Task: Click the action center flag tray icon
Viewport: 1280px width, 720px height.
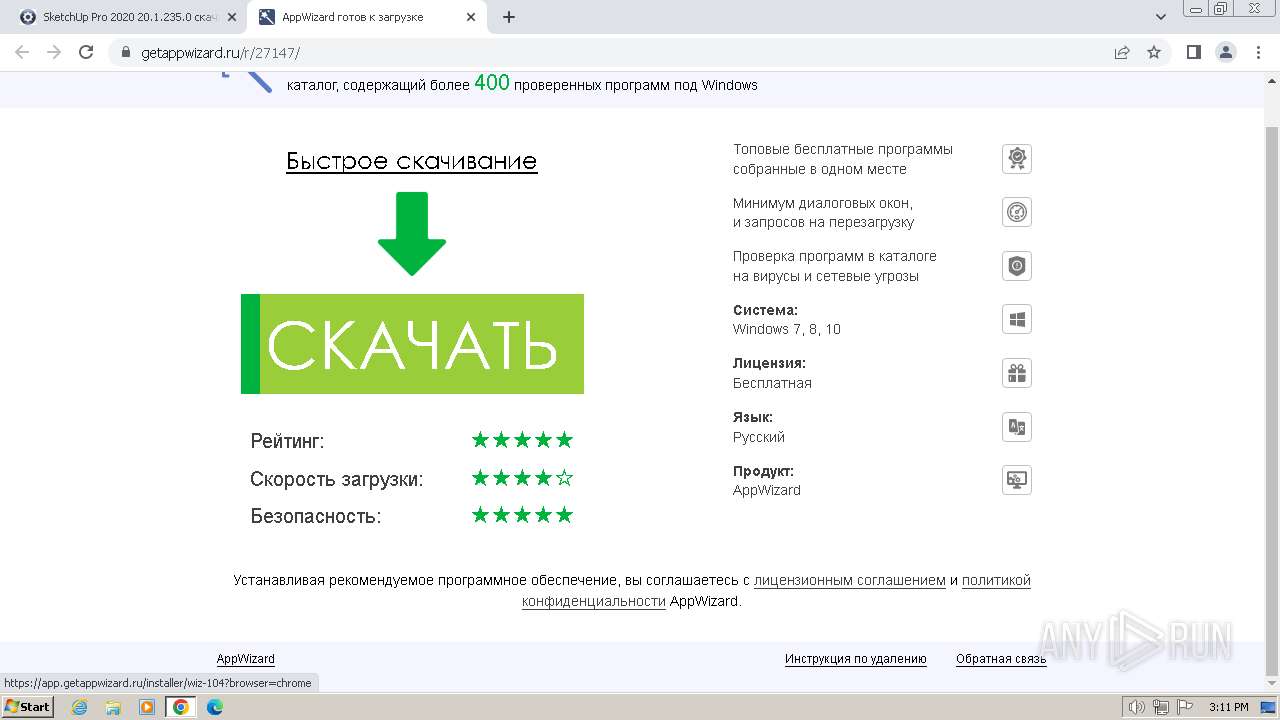Action: point(1184,707)
